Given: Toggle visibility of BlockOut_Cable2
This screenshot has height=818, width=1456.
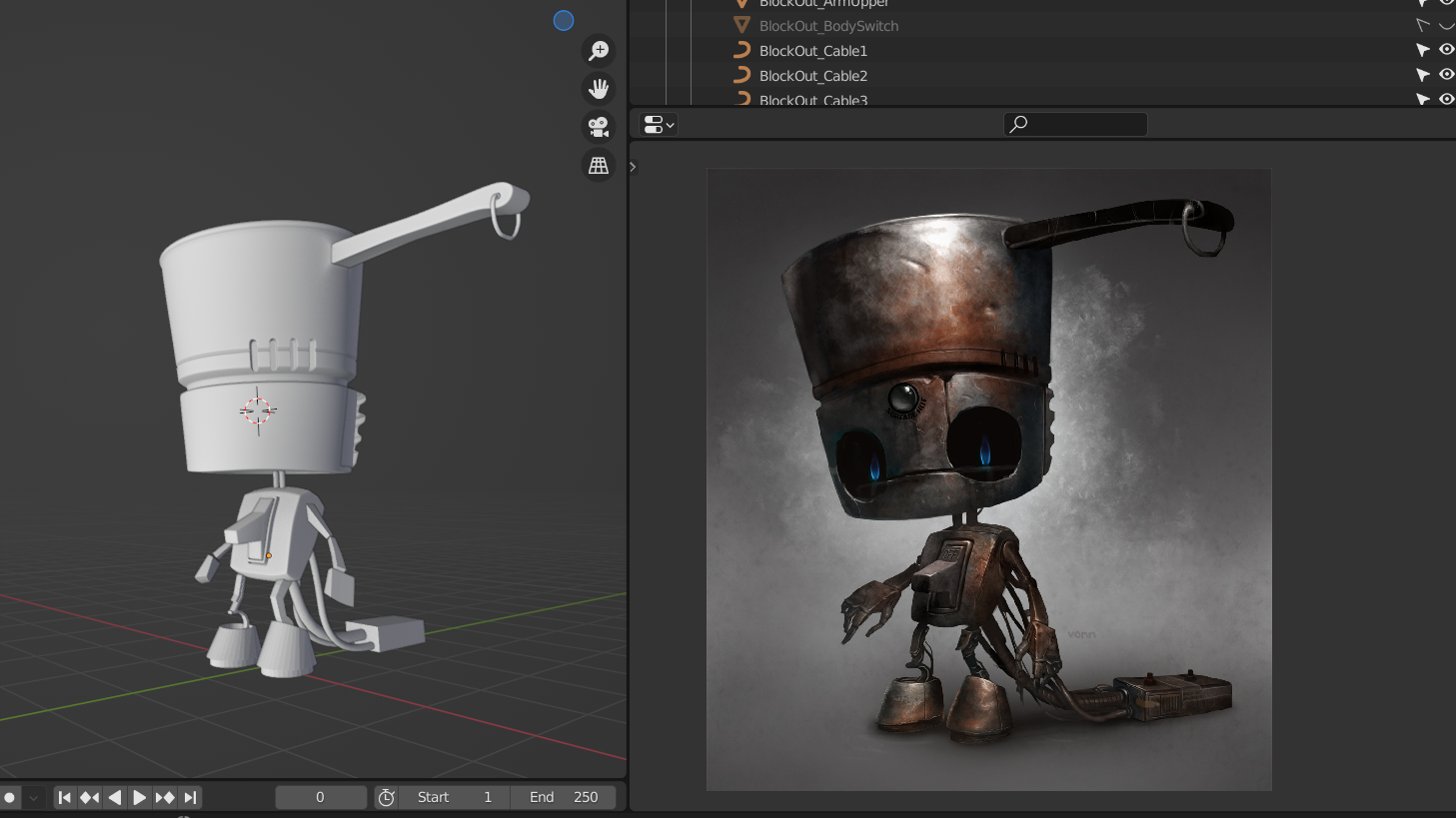Looking at the screenshot, I should pos(1446,75).
